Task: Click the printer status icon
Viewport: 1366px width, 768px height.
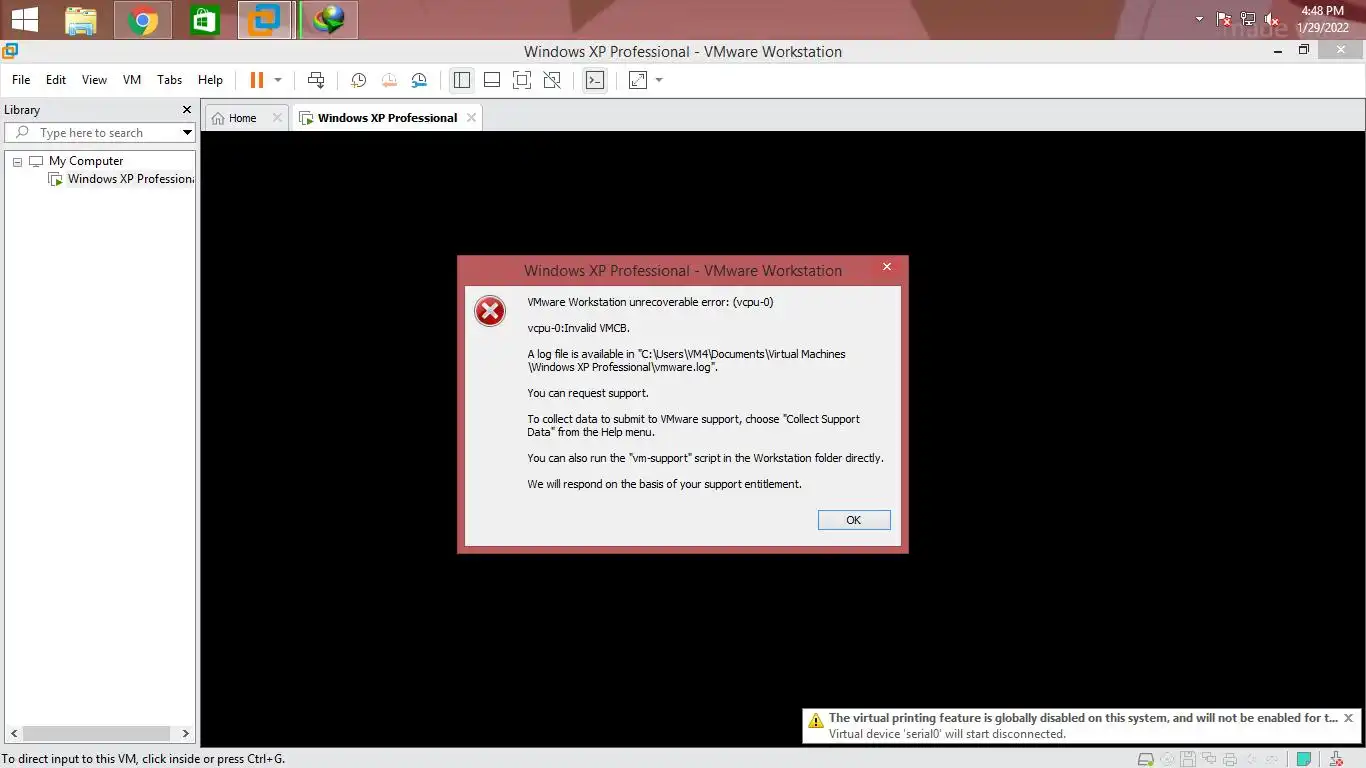Action: coord(1230,759)
